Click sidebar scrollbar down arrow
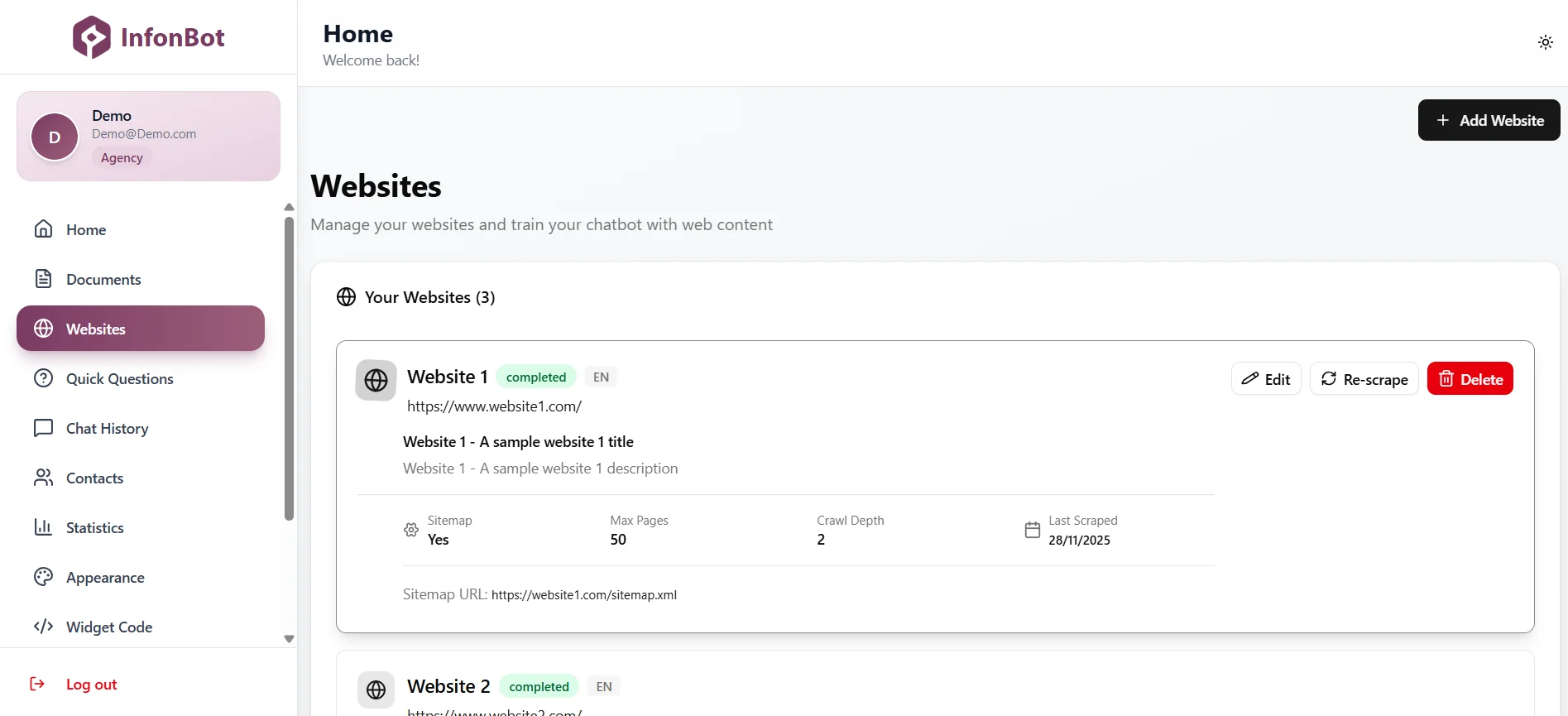Screen dimensions: 1568x716 point(289,639)
